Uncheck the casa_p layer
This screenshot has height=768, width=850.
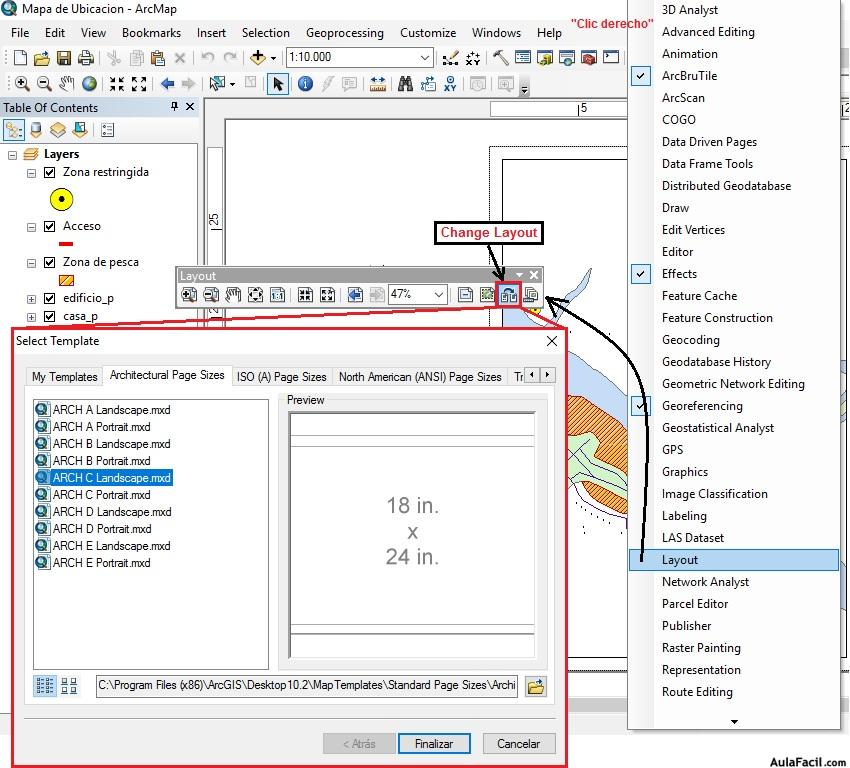pos(49,316)
